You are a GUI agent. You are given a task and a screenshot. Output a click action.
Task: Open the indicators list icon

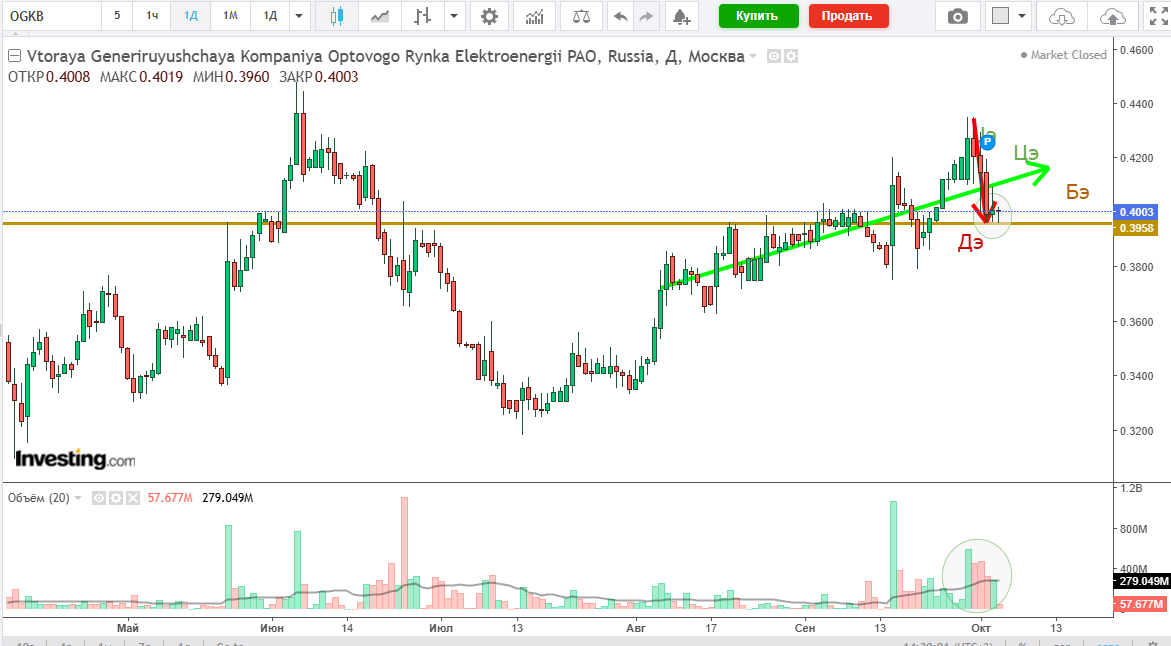534,16
